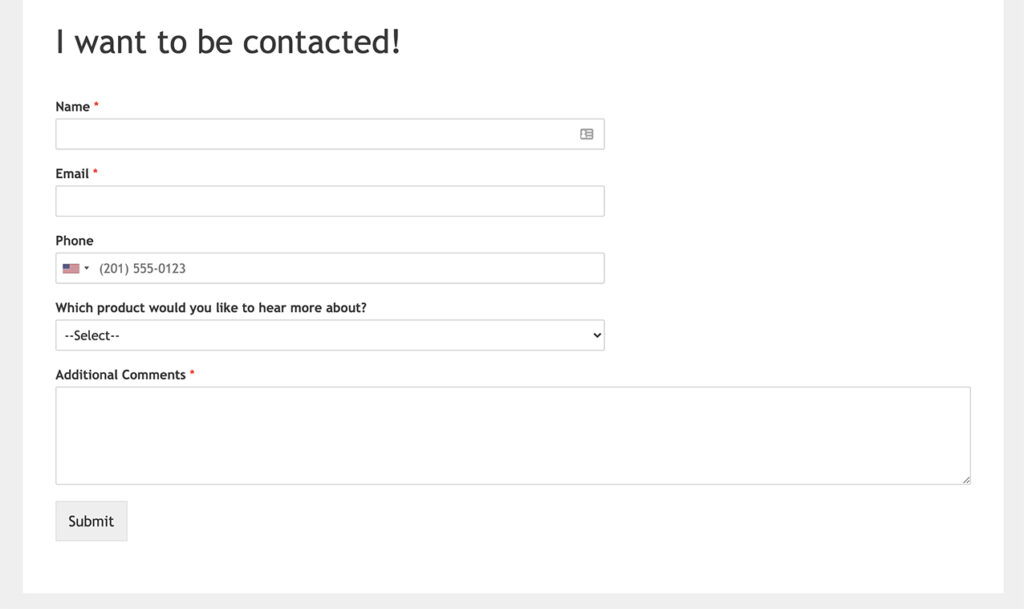Click the asterisk beside Additional Comments
This screenshot has height=609, width=1024.
(191, 371)
